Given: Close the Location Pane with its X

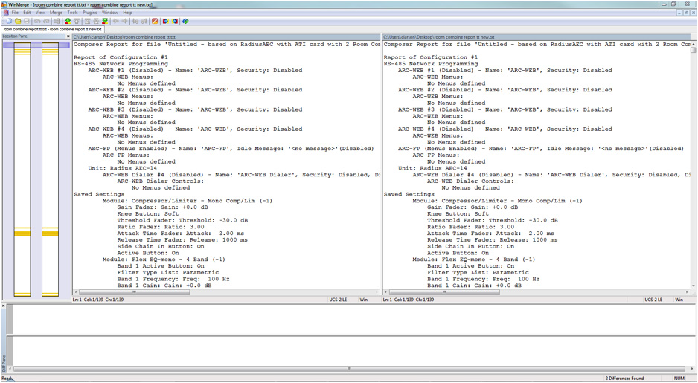Looking at the screenshot, I should pyautogui.click(x=68, y=36).
